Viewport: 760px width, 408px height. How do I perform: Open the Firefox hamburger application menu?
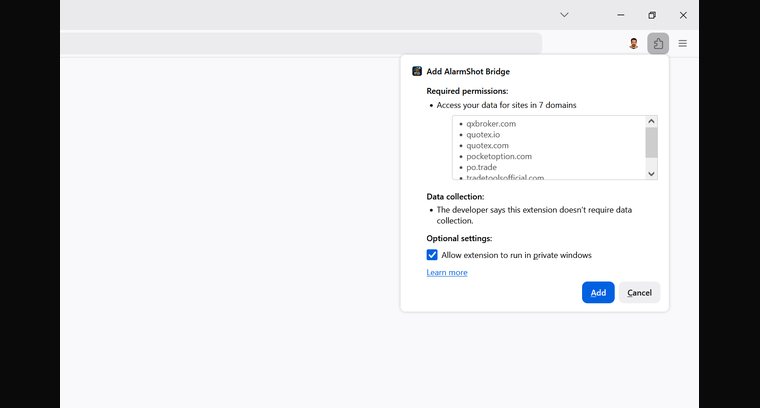(682, 44)
